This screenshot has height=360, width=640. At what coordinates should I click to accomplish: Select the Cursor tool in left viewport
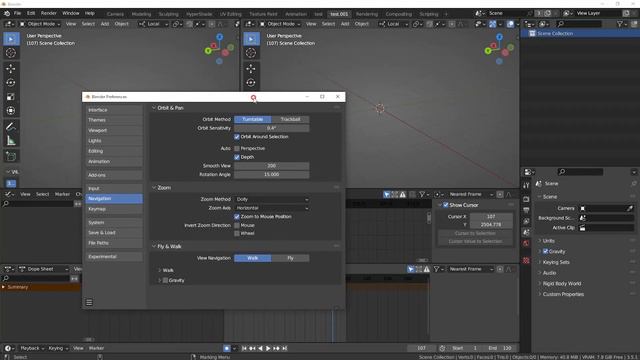tap(11, 53)
